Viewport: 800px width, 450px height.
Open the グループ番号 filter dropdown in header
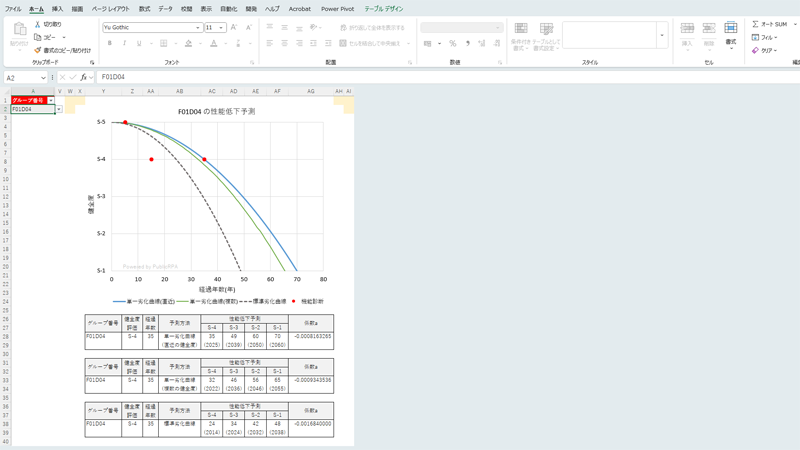pos(51,100)
